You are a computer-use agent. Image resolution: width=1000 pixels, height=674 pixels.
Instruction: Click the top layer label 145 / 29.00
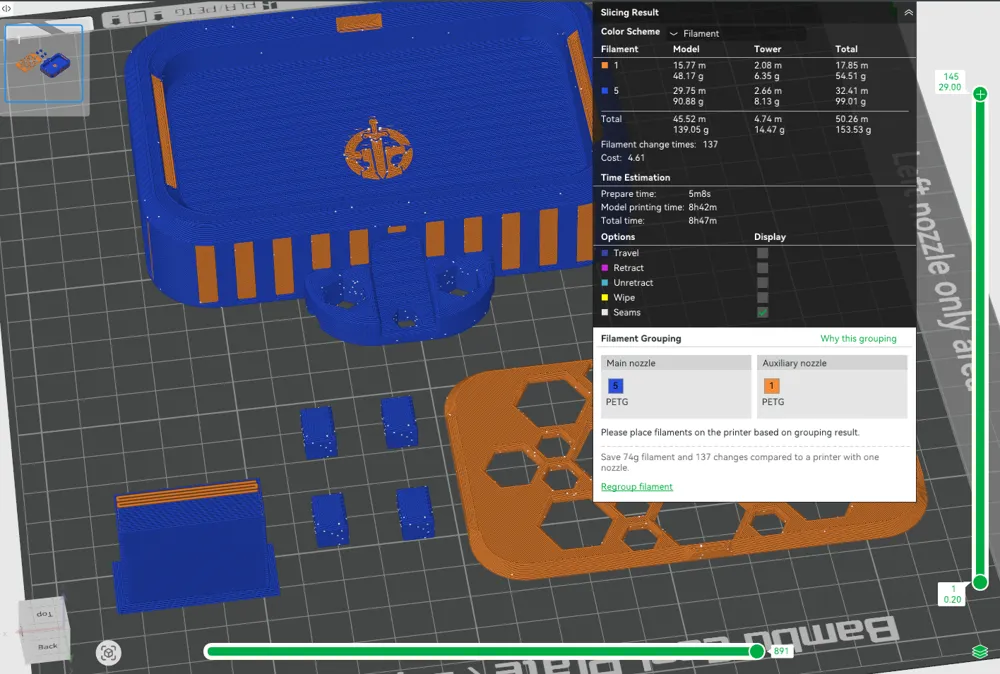pyautogui.click(x=950, y=82)
